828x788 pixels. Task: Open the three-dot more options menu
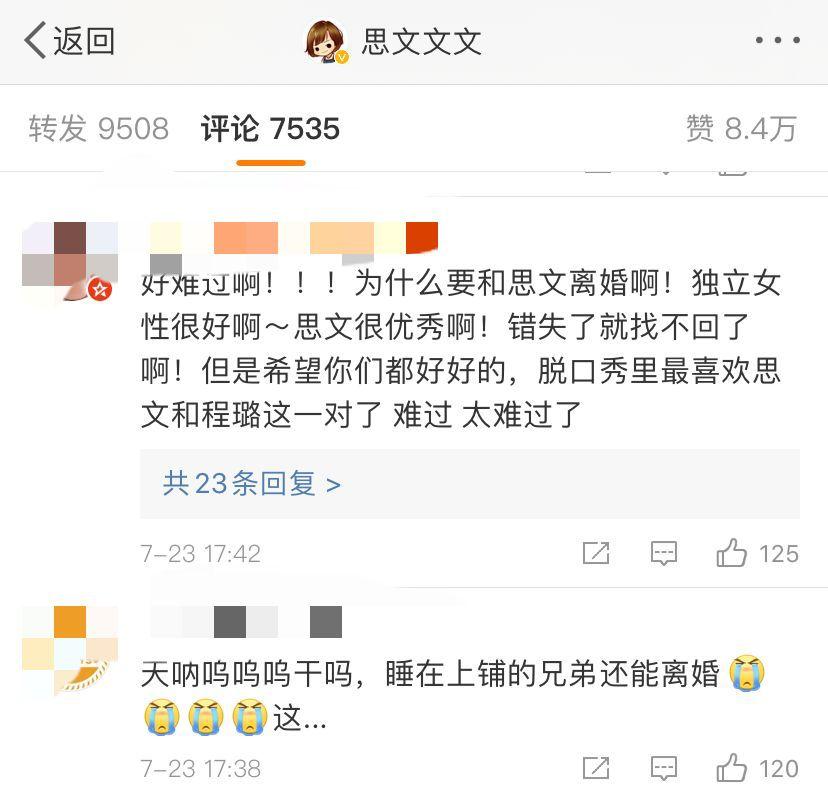777,40
